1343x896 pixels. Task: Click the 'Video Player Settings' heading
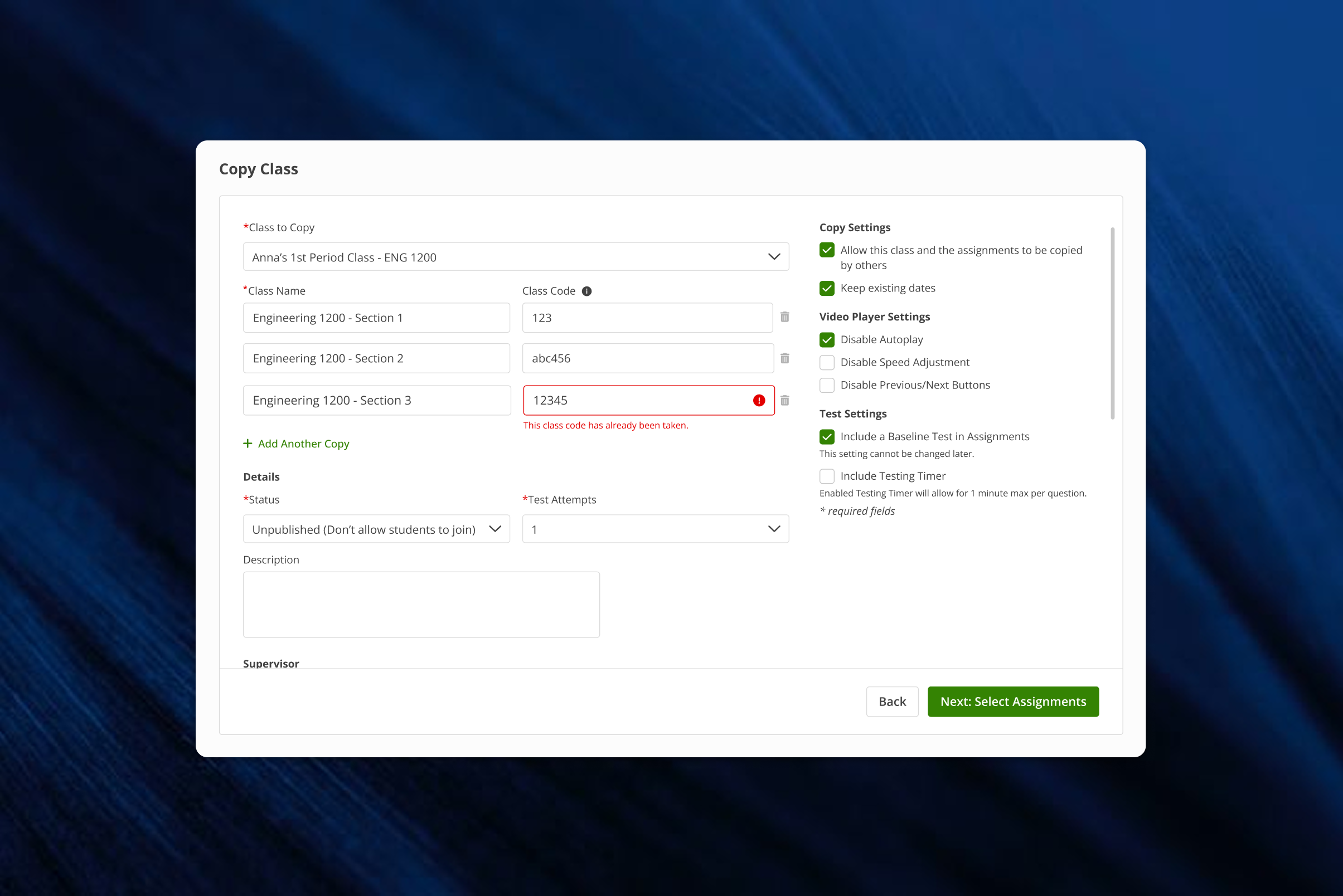click(874, 316)
